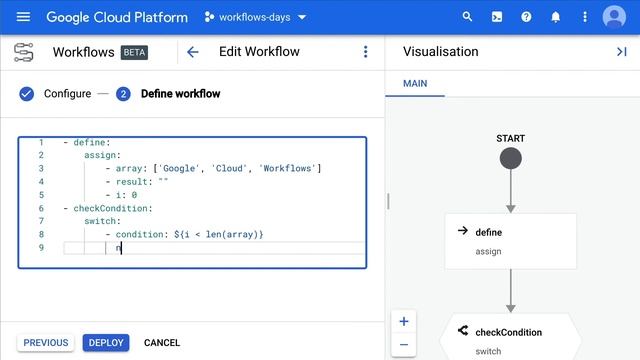Click the array definition code line
Image resolution: width=640 pixels, height=360 pixels.
[213, 168]
